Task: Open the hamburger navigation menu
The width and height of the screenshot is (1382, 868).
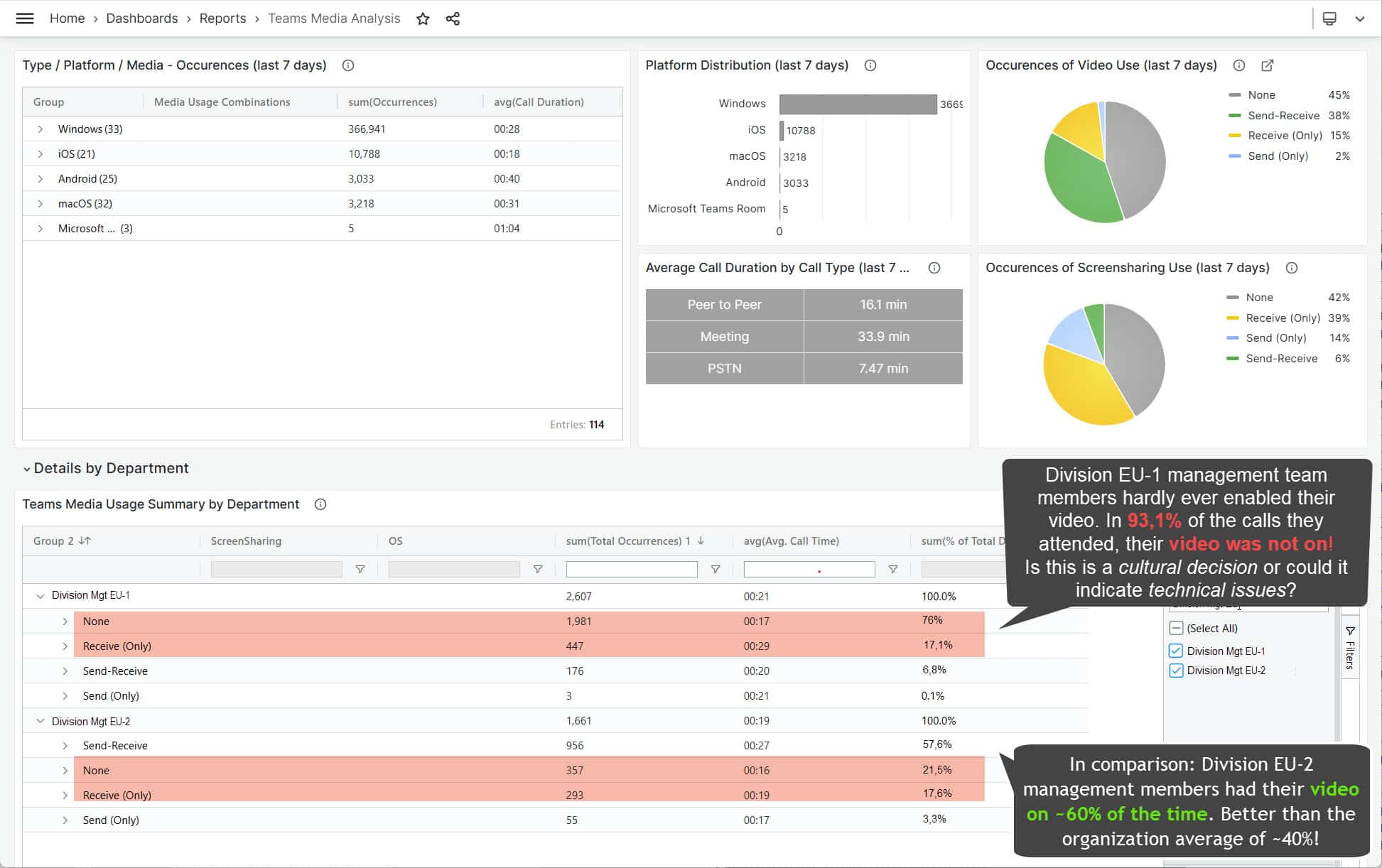Action: (25, 18)
